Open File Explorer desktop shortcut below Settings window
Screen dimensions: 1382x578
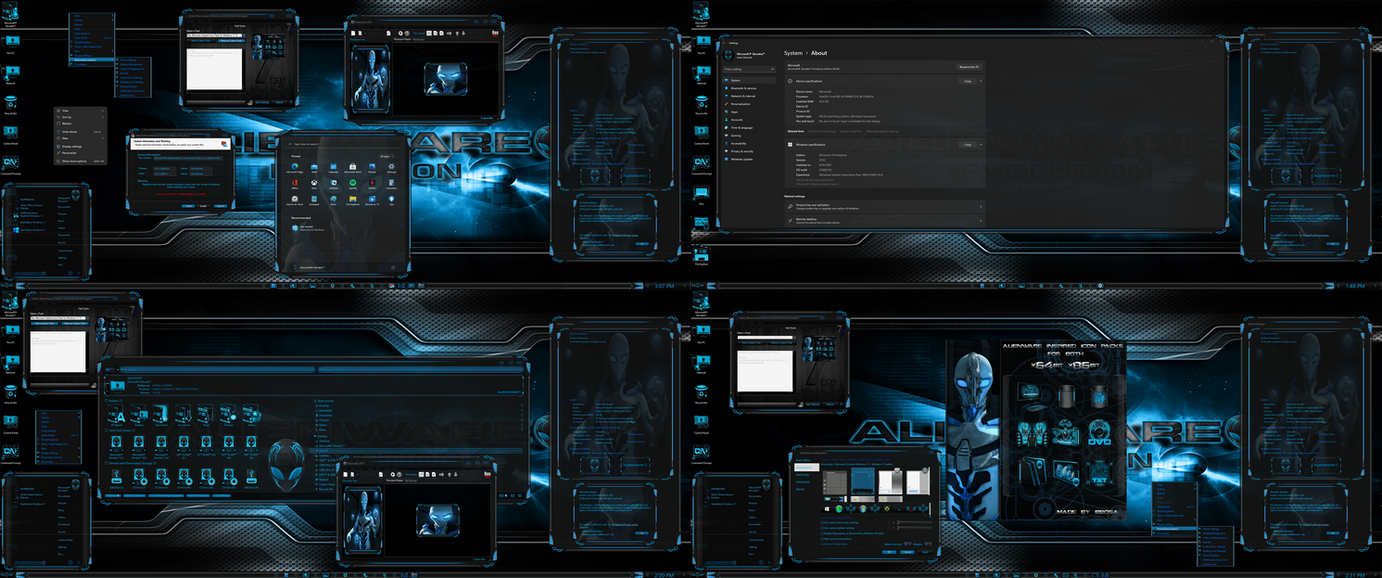pos(701,254)
